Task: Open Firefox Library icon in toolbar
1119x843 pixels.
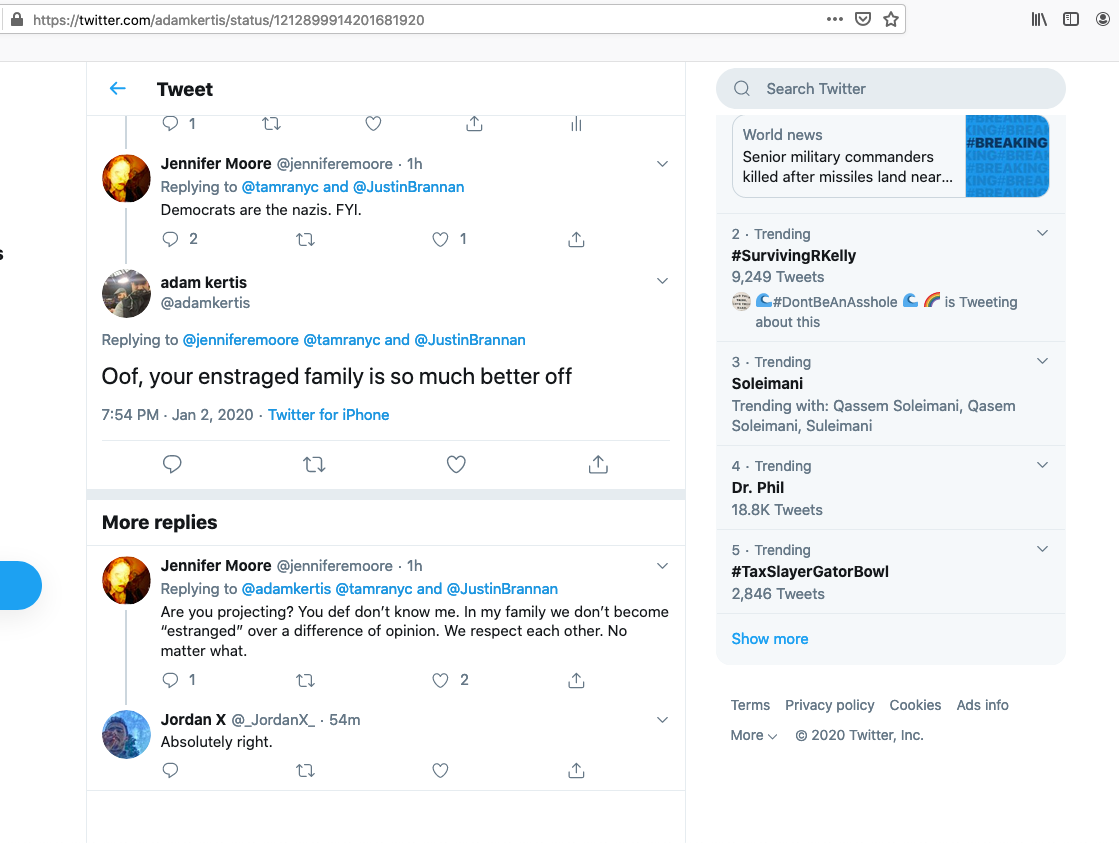Action: (1039, 19)
